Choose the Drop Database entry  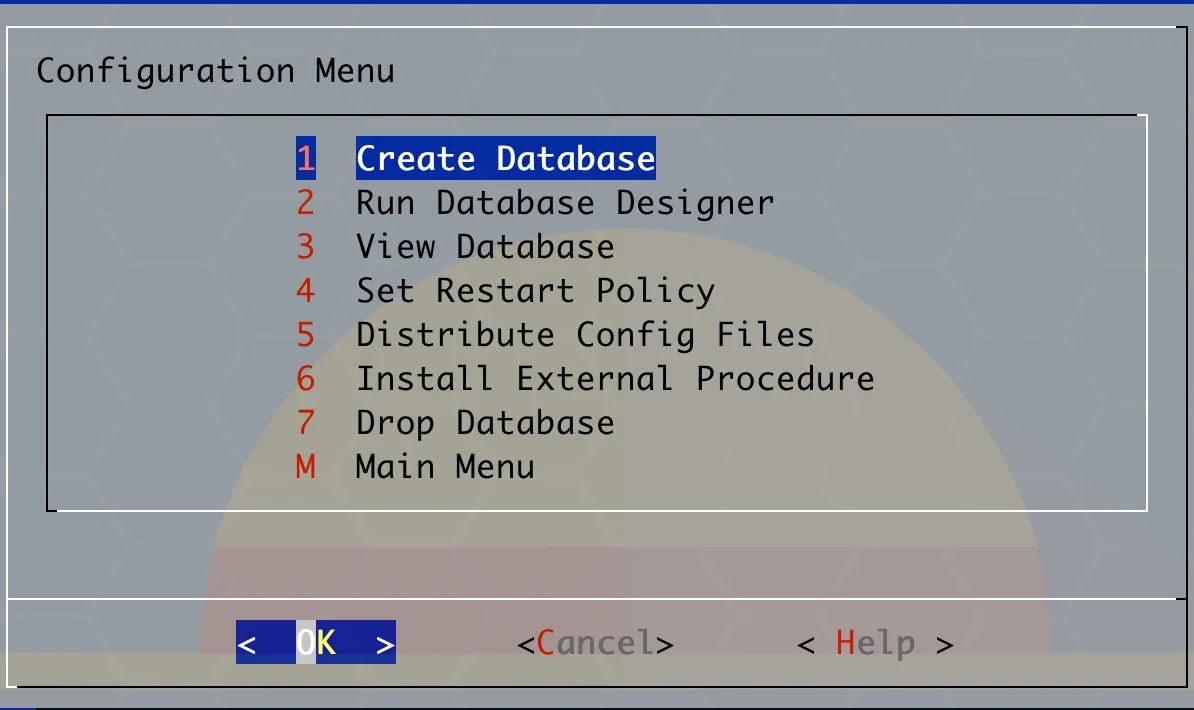(485, 423)
